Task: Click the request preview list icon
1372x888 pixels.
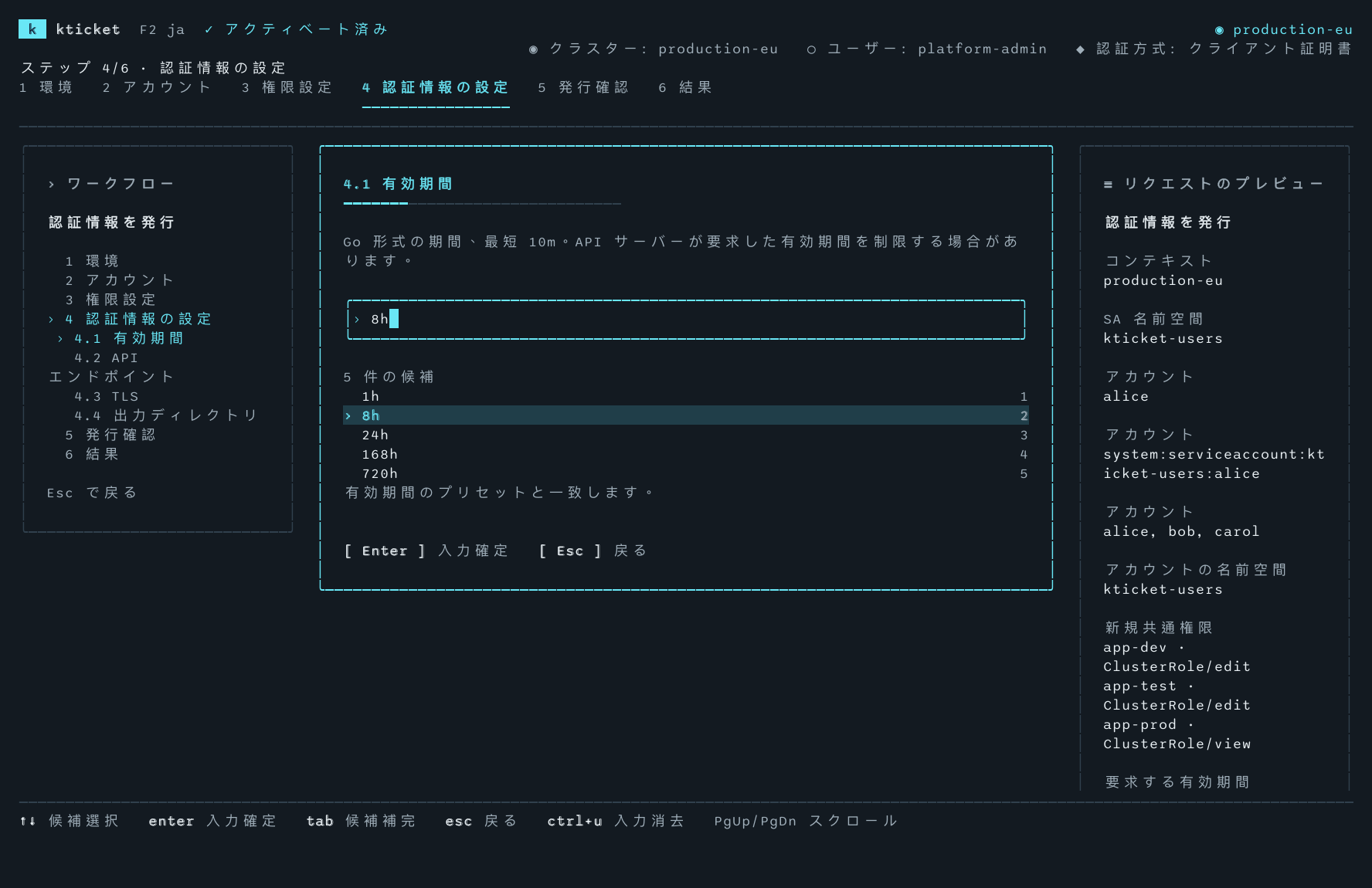Action: [1108, 185]
